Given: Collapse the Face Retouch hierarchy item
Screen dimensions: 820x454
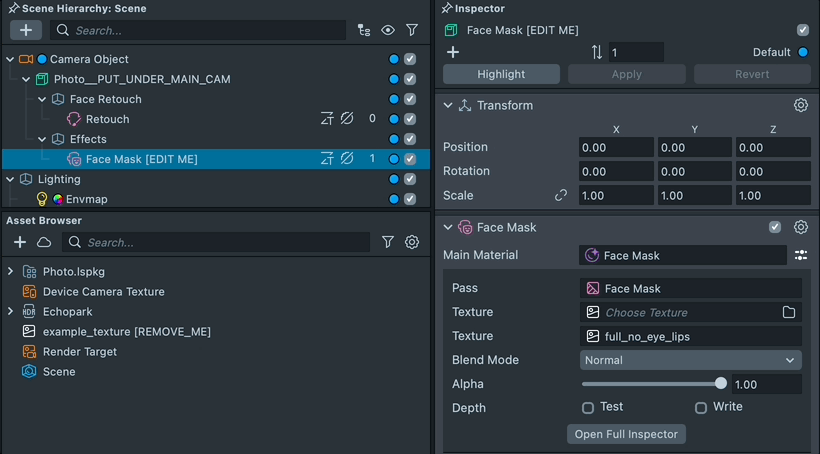Looking at the screenshot, I should 43,99.
